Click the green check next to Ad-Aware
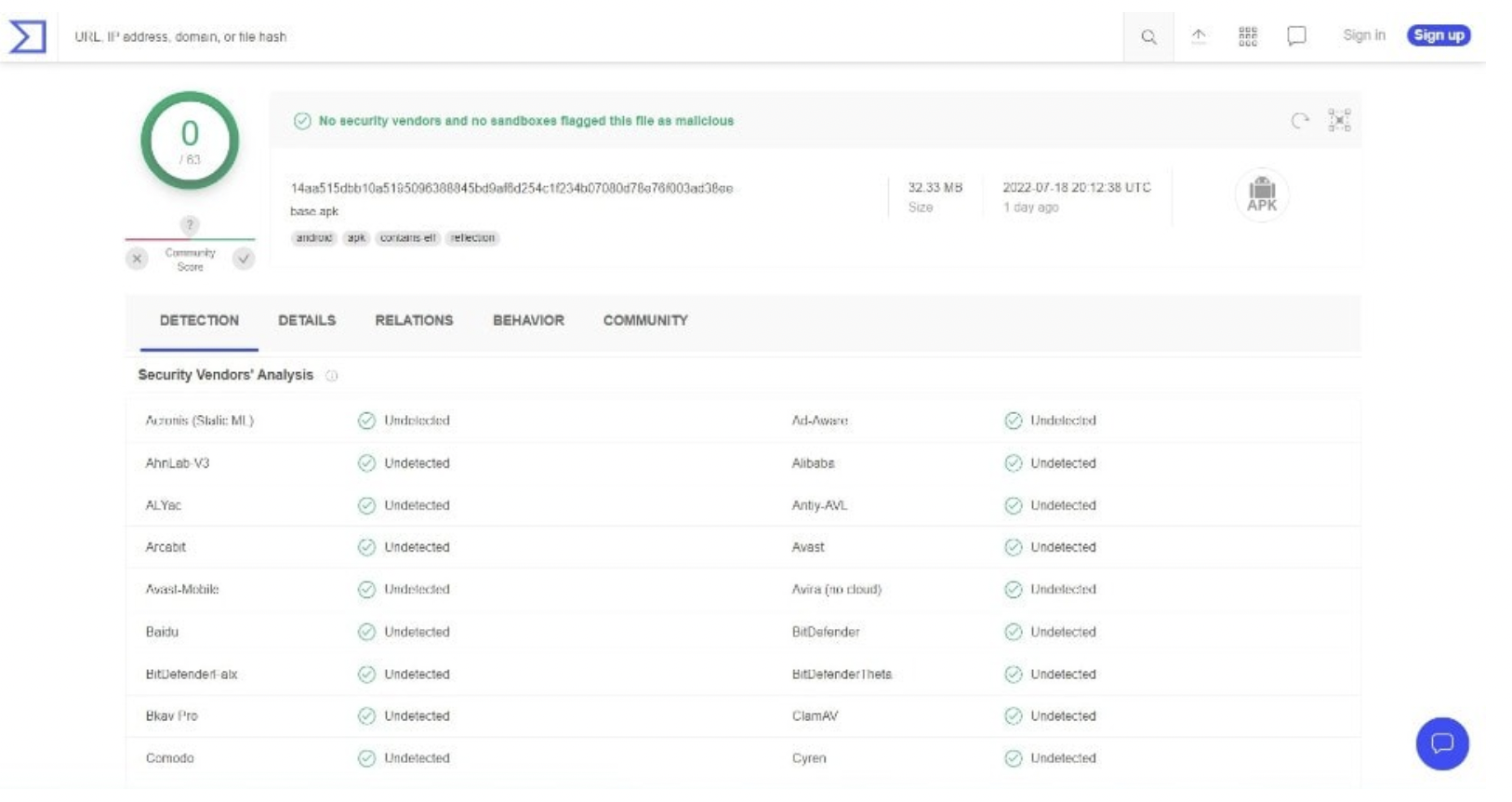Viewport: 1512px width, 802px height. click(x=1014, y=421)
